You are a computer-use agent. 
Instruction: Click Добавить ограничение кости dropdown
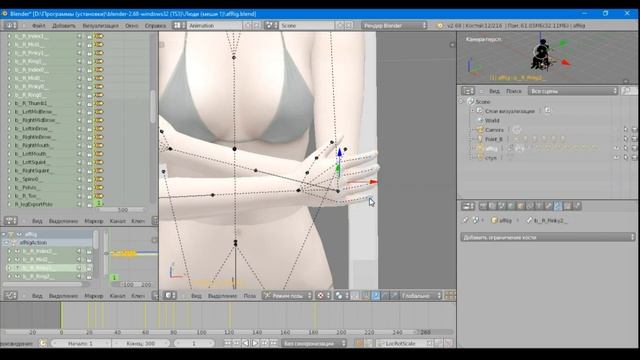click(548, 237)
